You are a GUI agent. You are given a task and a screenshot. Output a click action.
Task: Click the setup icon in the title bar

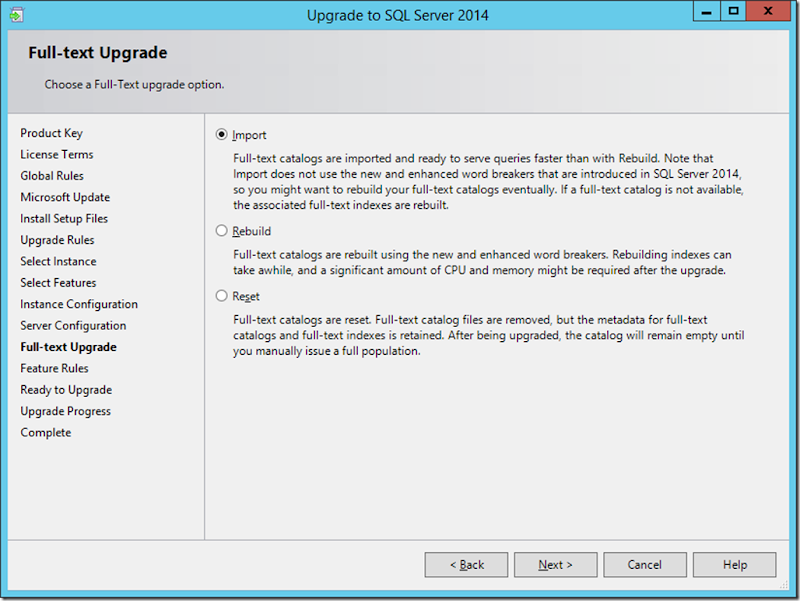coord(16,15)
